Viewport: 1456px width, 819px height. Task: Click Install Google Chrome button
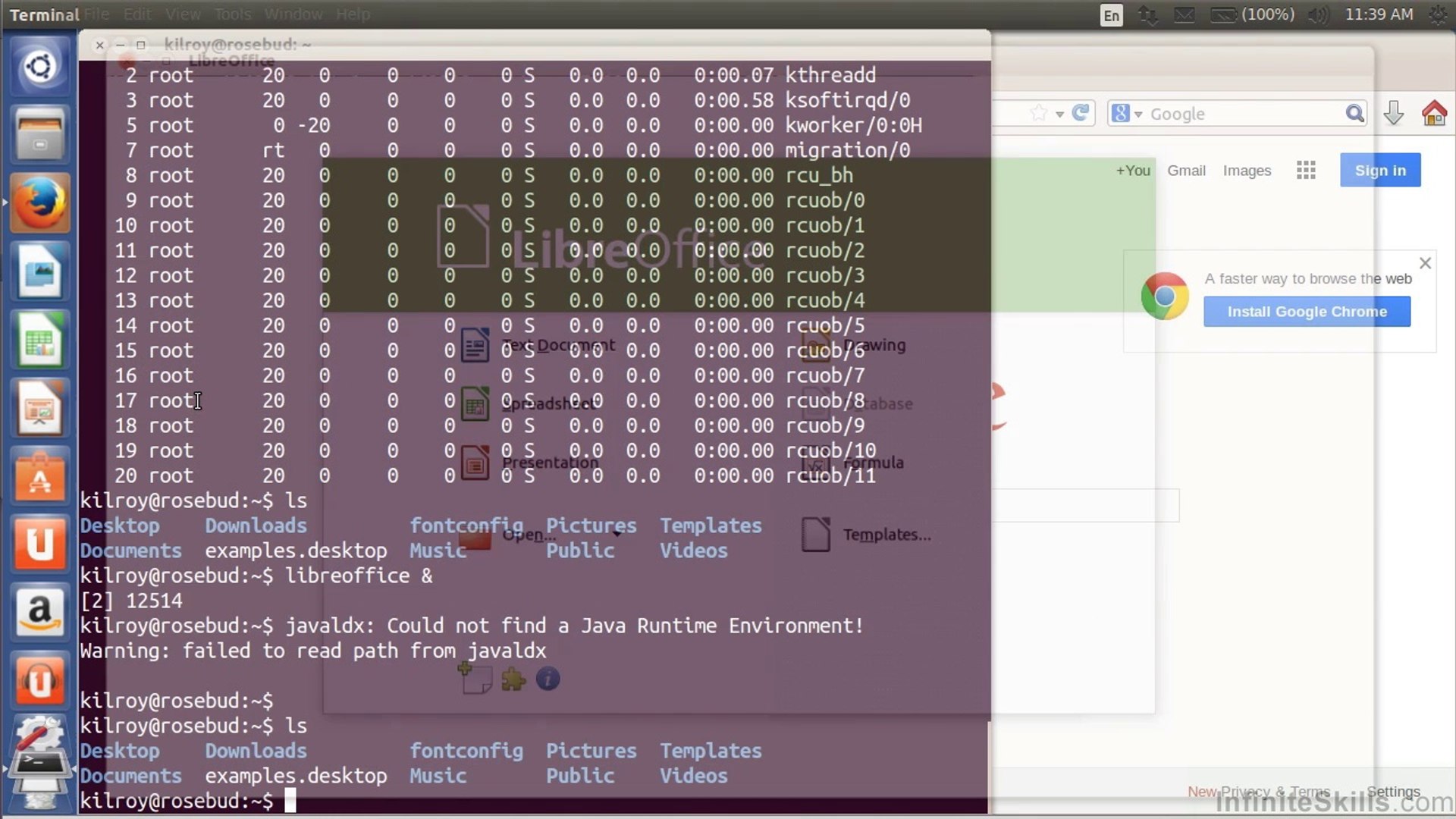1307,312
